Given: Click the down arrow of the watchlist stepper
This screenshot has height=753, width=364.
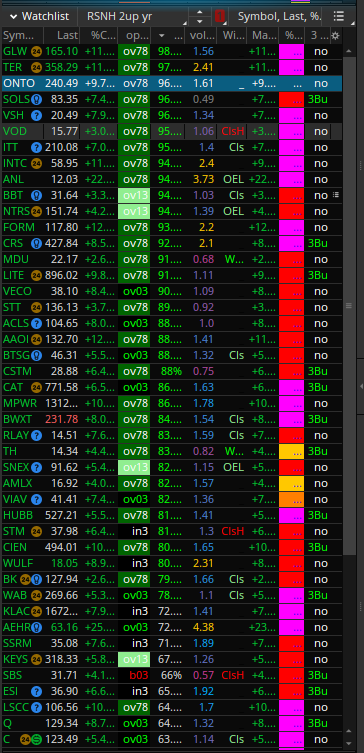Looking at the screenshot, I should click(x=200, y=21).
